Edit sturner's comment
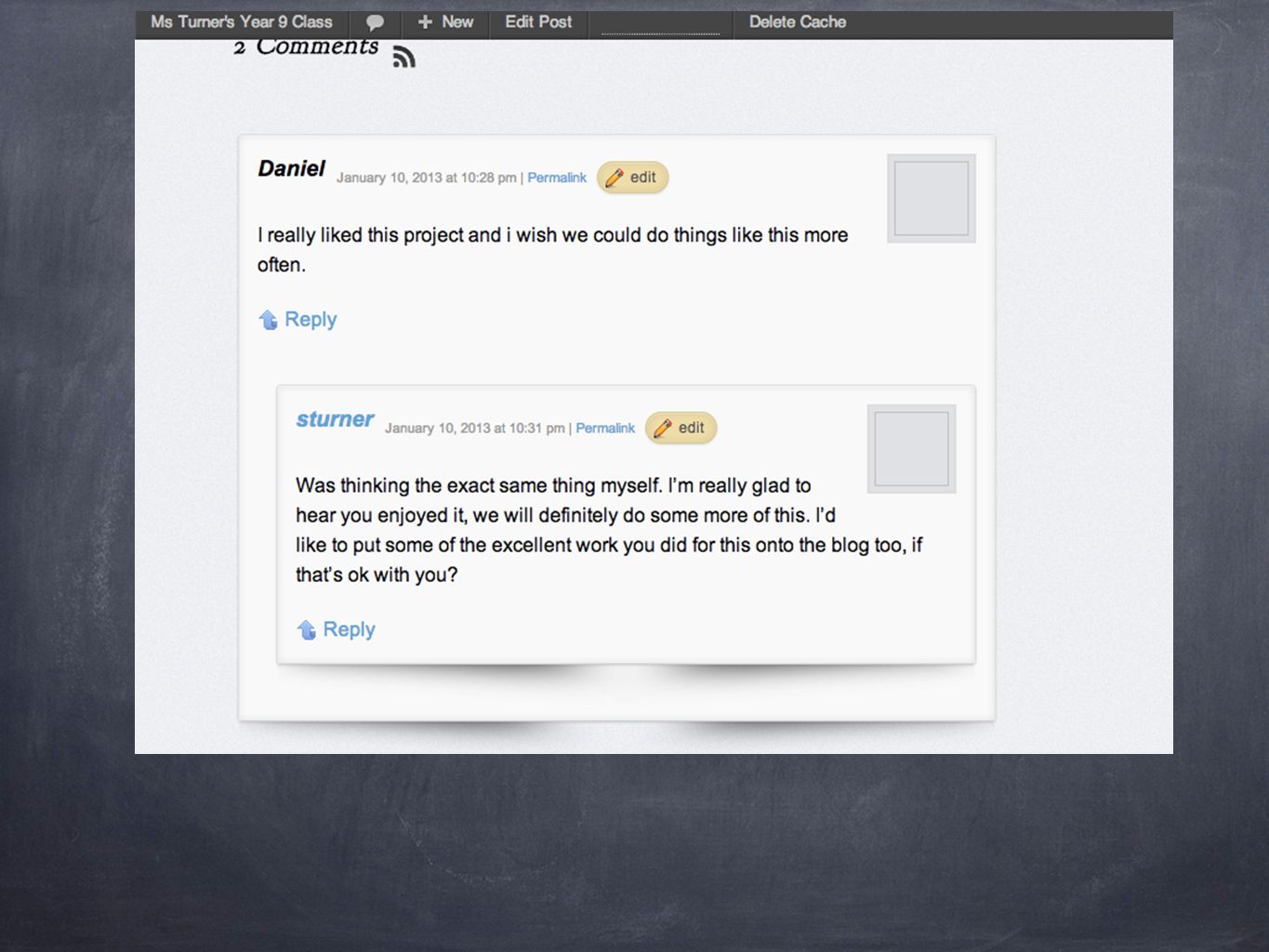This screenshot has height=952, width=1269. tap(681, 428)
